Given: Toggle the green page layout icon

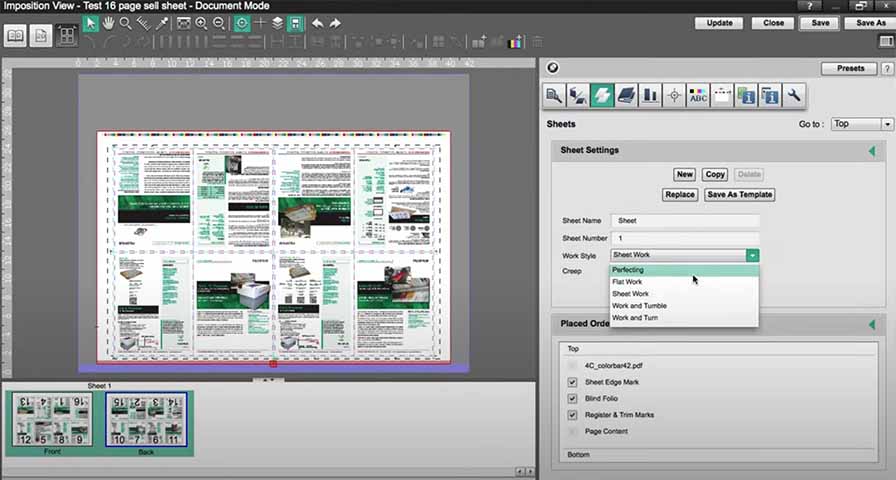Looking at the screenshot, I should (295, 23).
